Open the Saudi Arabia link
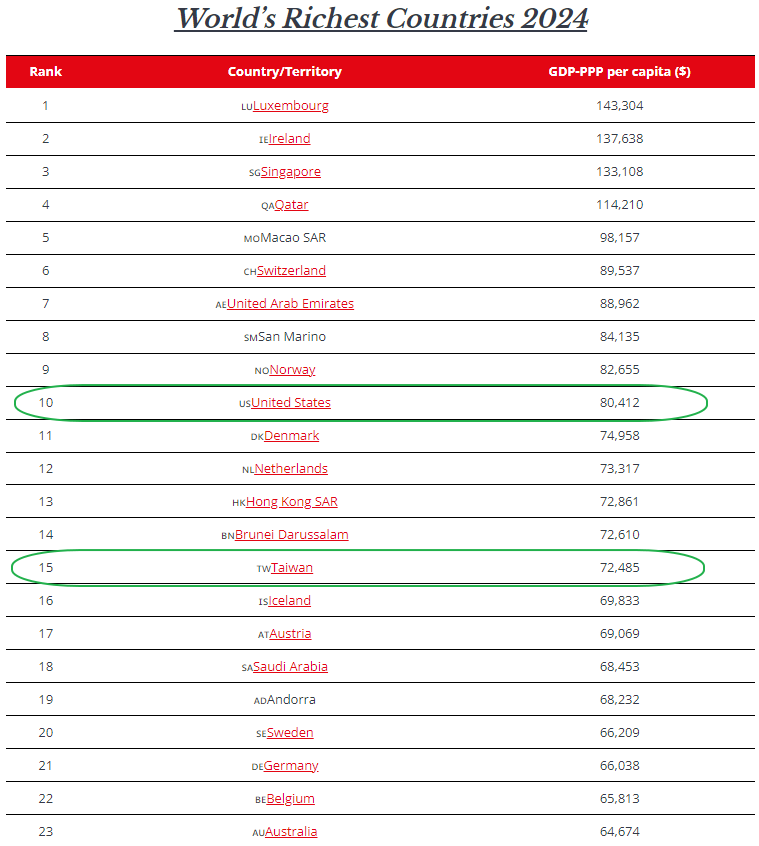This screenshot has width=759, height=846. (x=290, y=667)
